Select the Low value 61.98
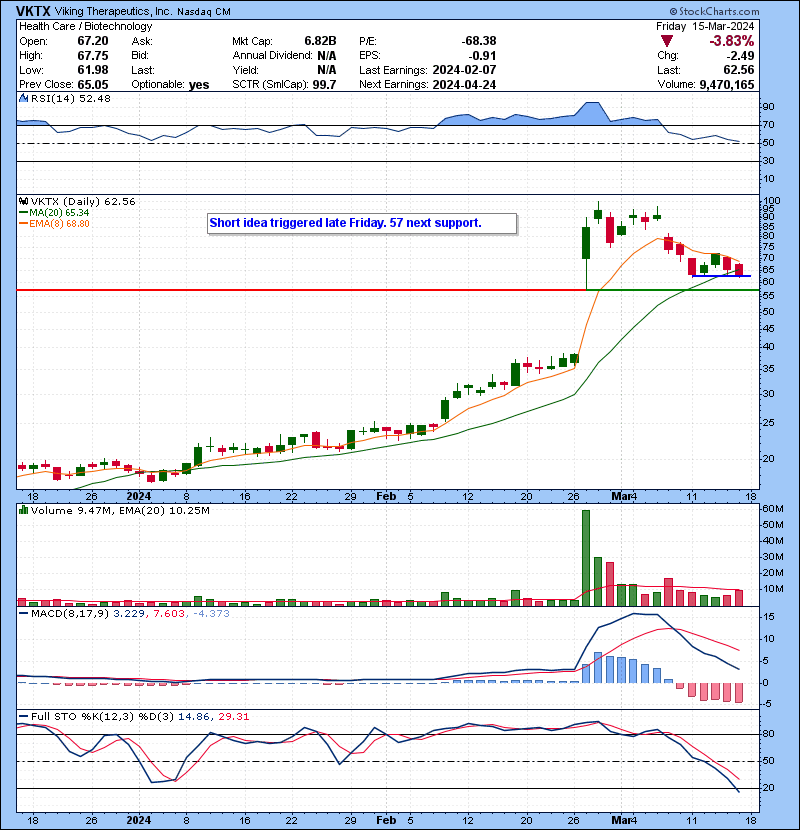This screenshot has width=800, height=830. (x=93, y=70)
